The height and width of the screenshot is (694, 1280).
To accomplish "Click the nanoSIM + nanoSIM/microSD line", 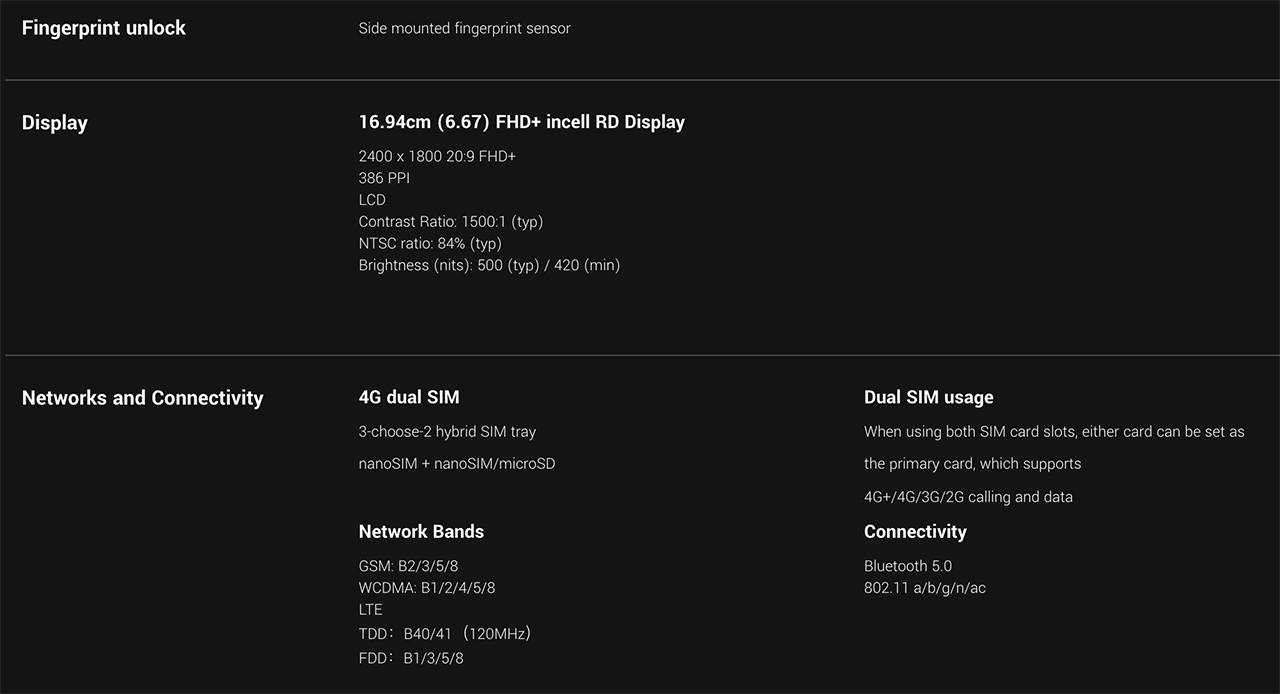I will pos(456,464).
